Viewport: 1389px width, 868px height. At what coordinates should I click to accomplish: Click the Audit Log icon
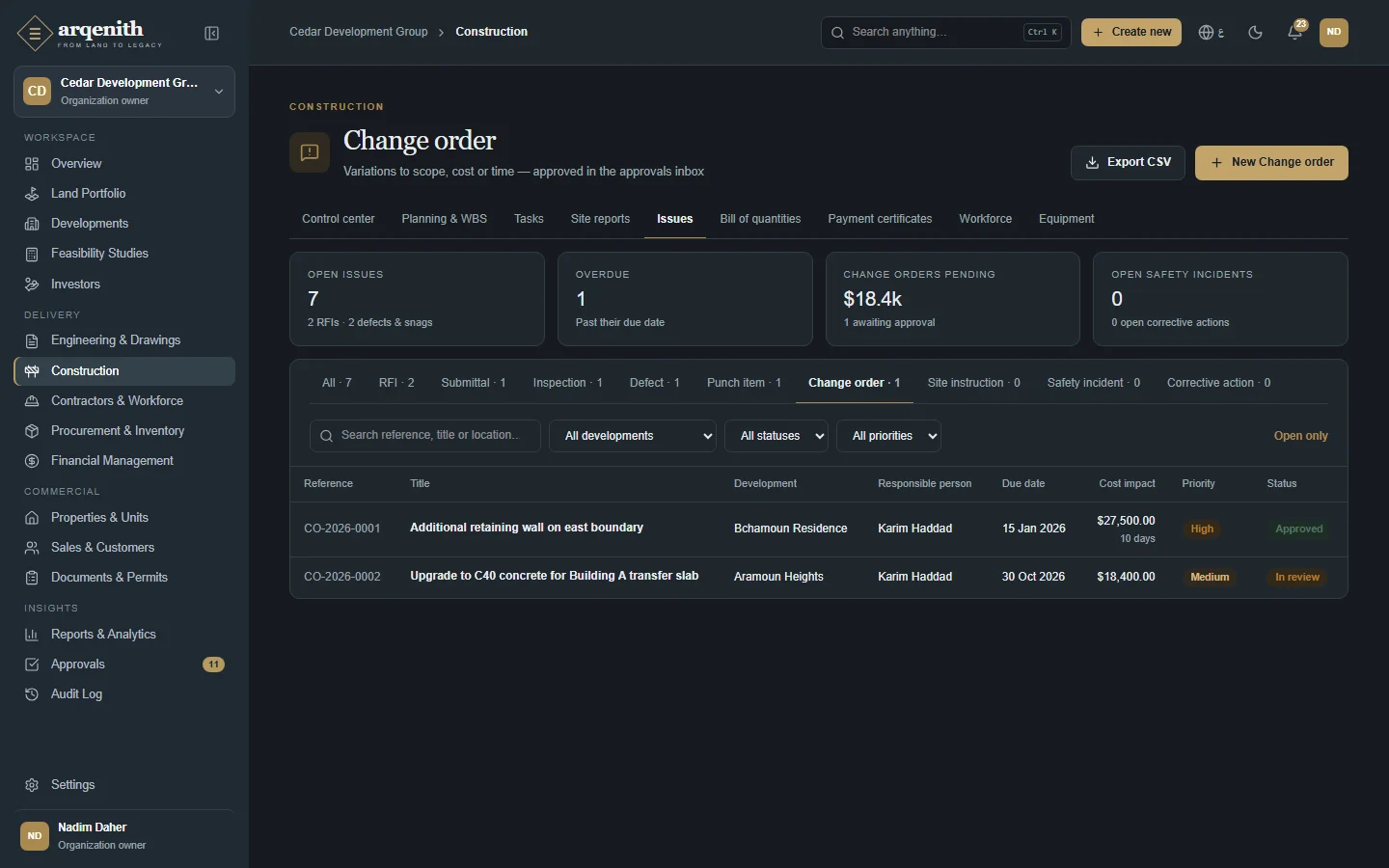[x=32, y=694]
